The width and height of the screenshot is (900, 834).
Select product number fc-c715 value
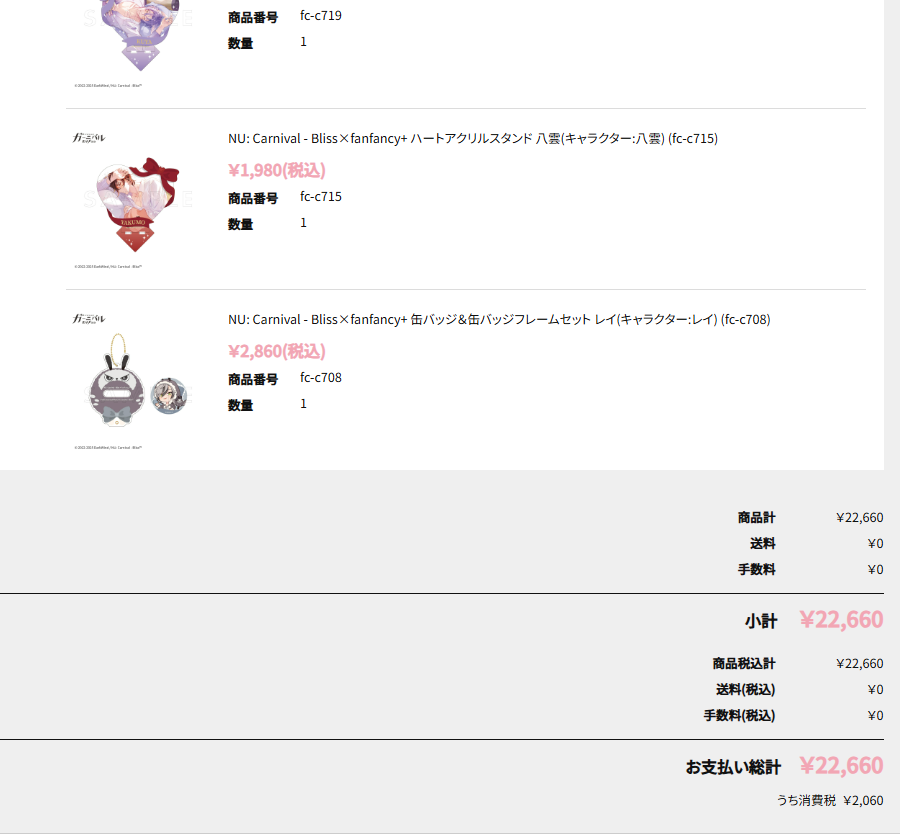pos(320,196)
